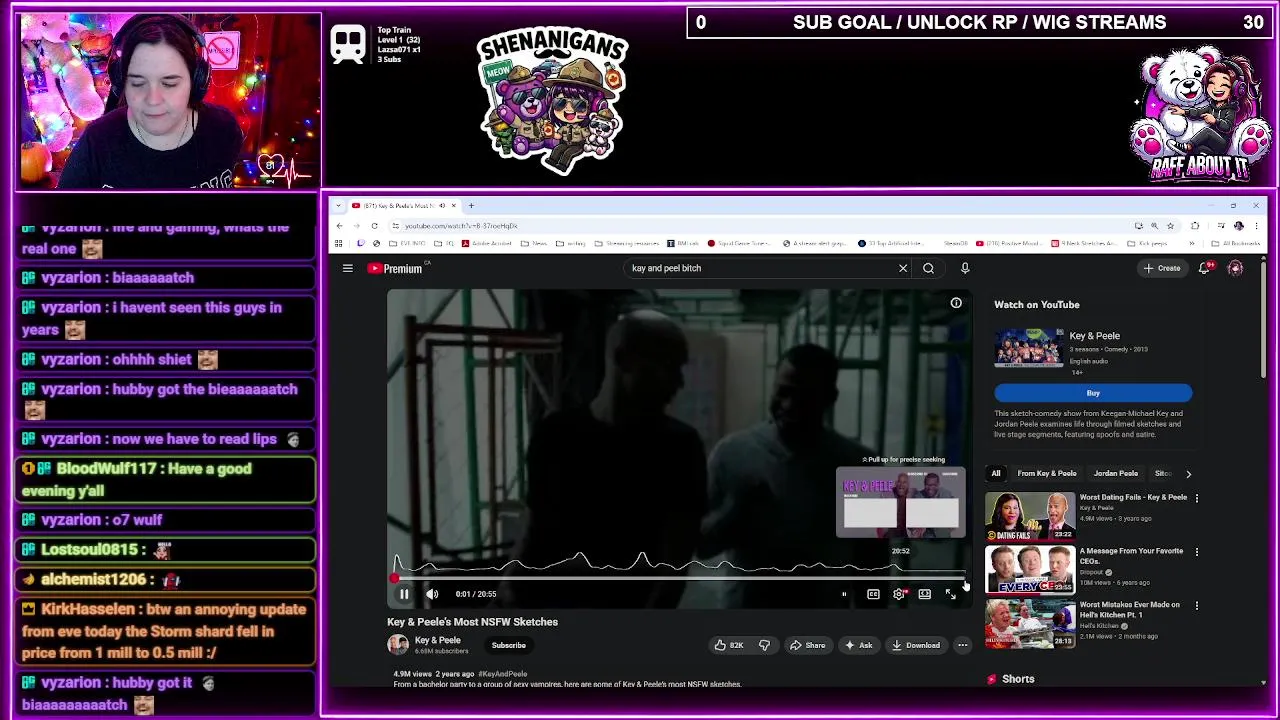Open options for 'A Message From Your Favorite CEOs'
Viewport: 1280px width, 720px height.
point(1196,552)
